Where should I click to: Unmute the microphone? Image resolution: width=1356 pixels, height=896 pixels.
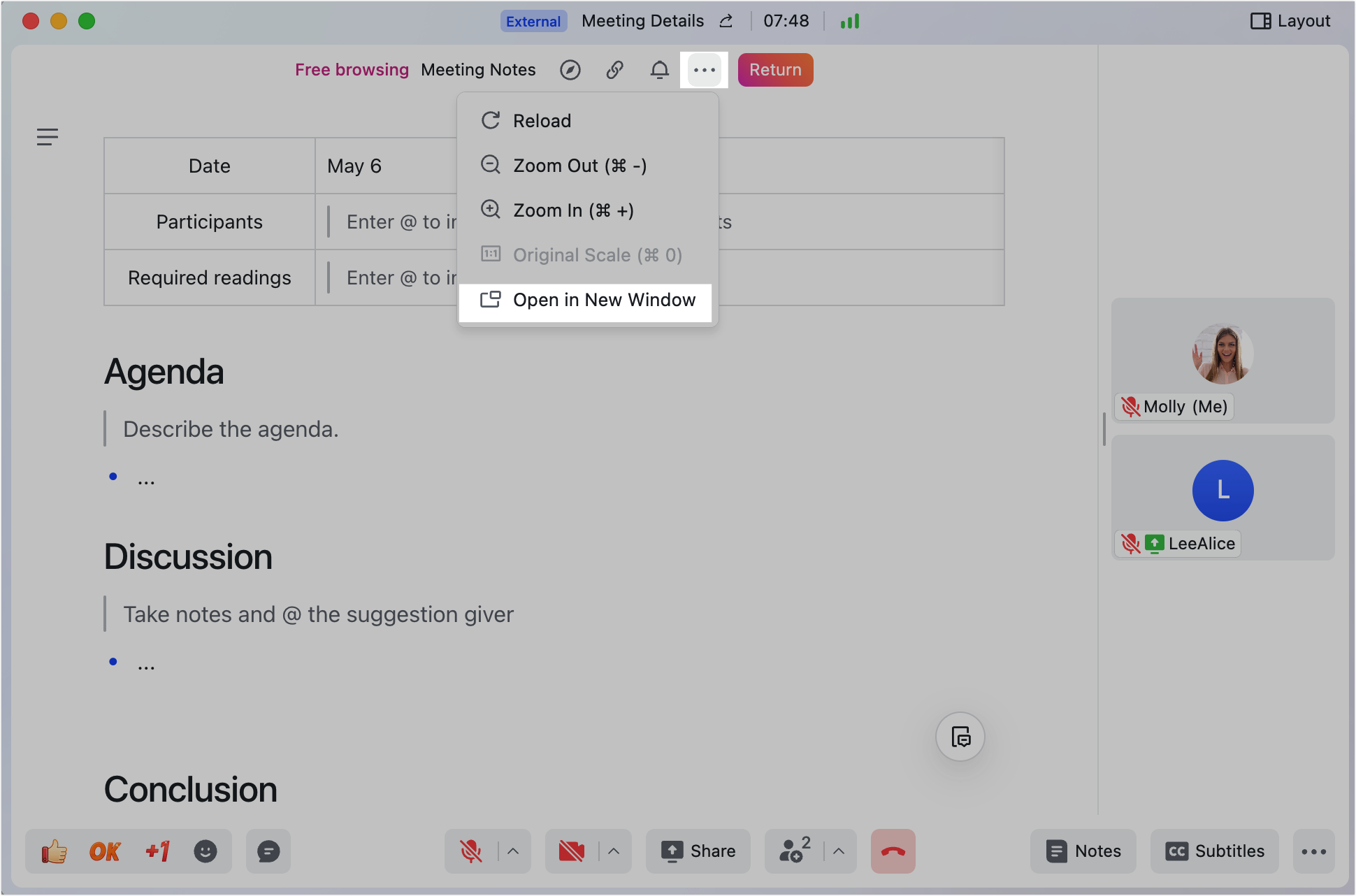coord(471,851)
